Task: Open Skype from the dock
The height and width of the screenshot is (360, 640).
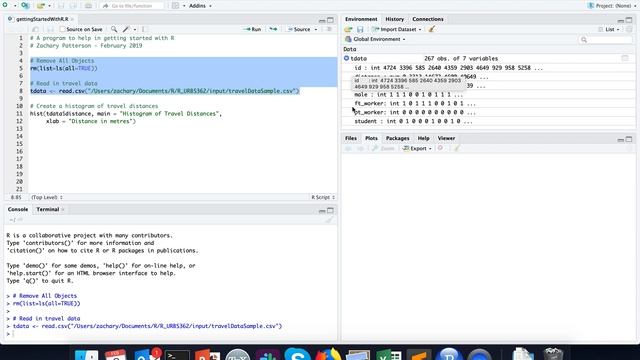Action: pyautogui.click(x=297, y=354)
